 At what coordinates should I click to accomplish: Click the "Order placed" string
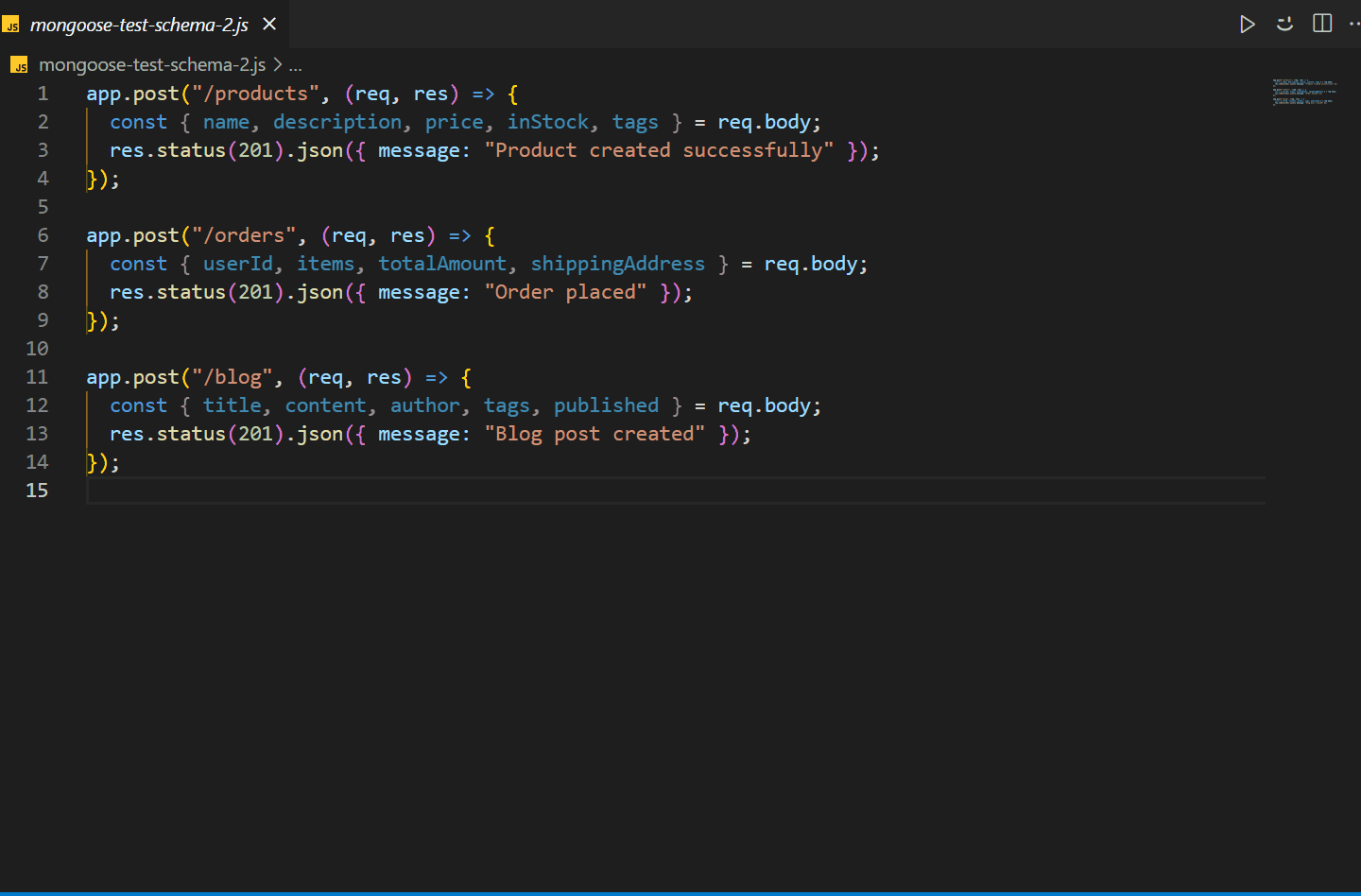point(565,292)
